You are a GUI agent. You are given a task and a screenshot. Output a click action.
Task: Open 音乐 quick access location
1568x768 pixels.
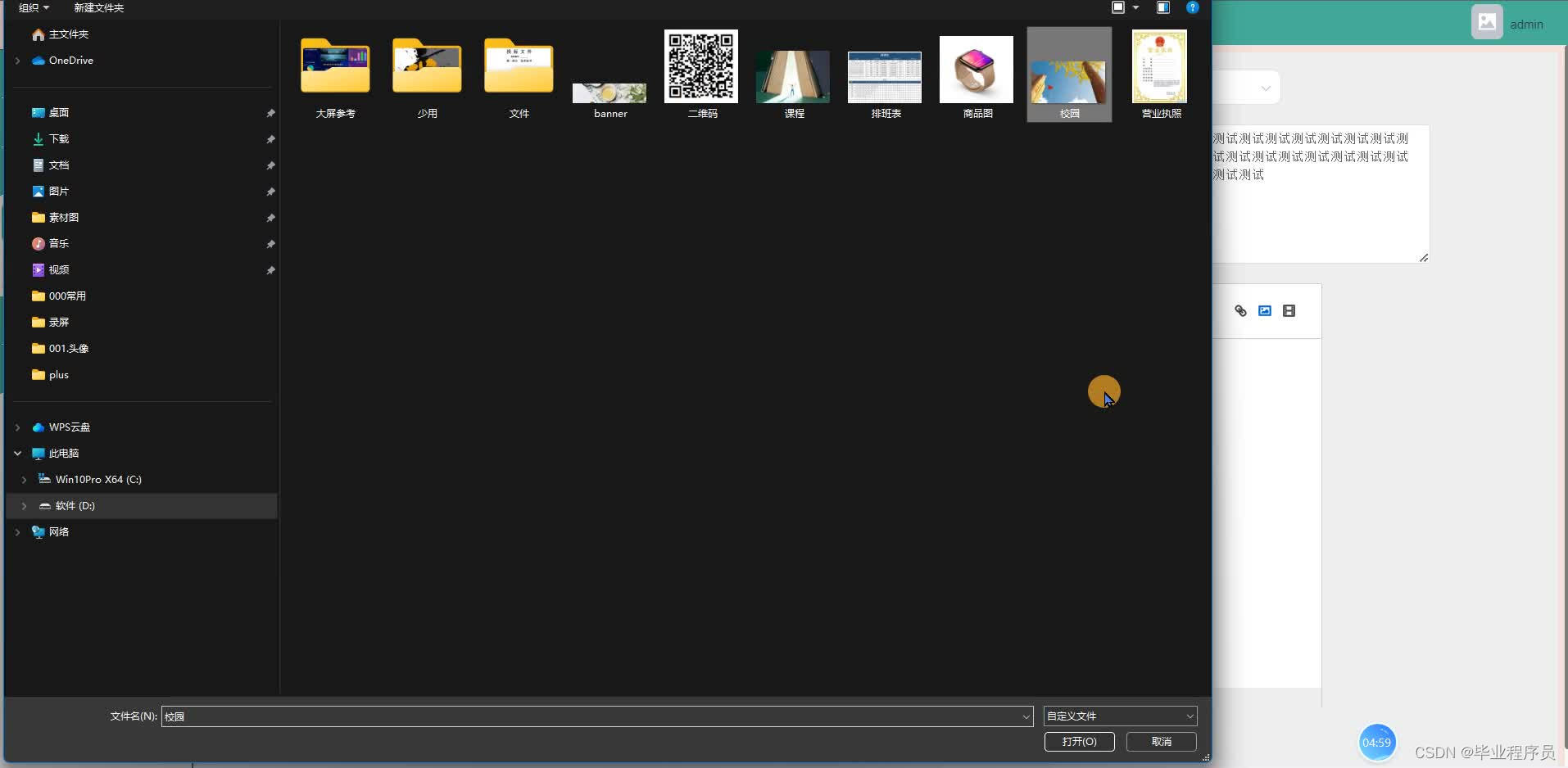[x=50, y=244]
